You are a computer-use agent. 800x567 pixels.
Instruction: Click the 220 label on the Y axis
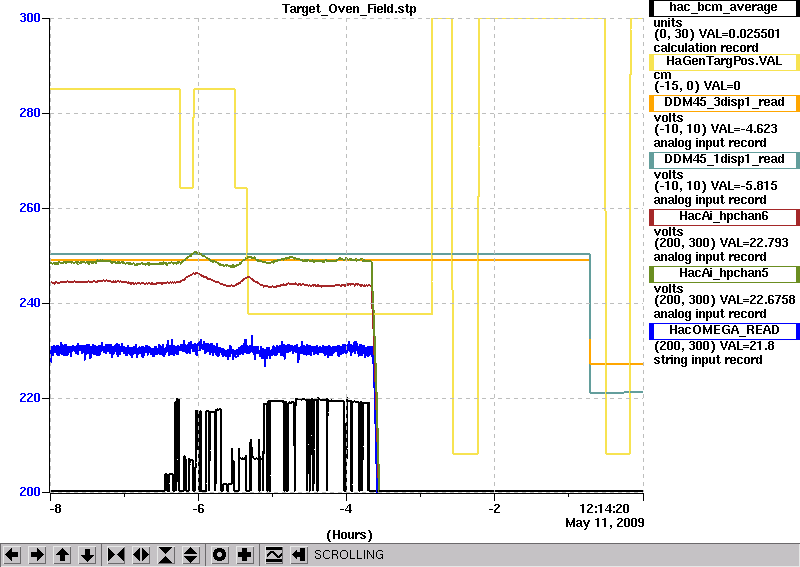(x=30, y=398)
